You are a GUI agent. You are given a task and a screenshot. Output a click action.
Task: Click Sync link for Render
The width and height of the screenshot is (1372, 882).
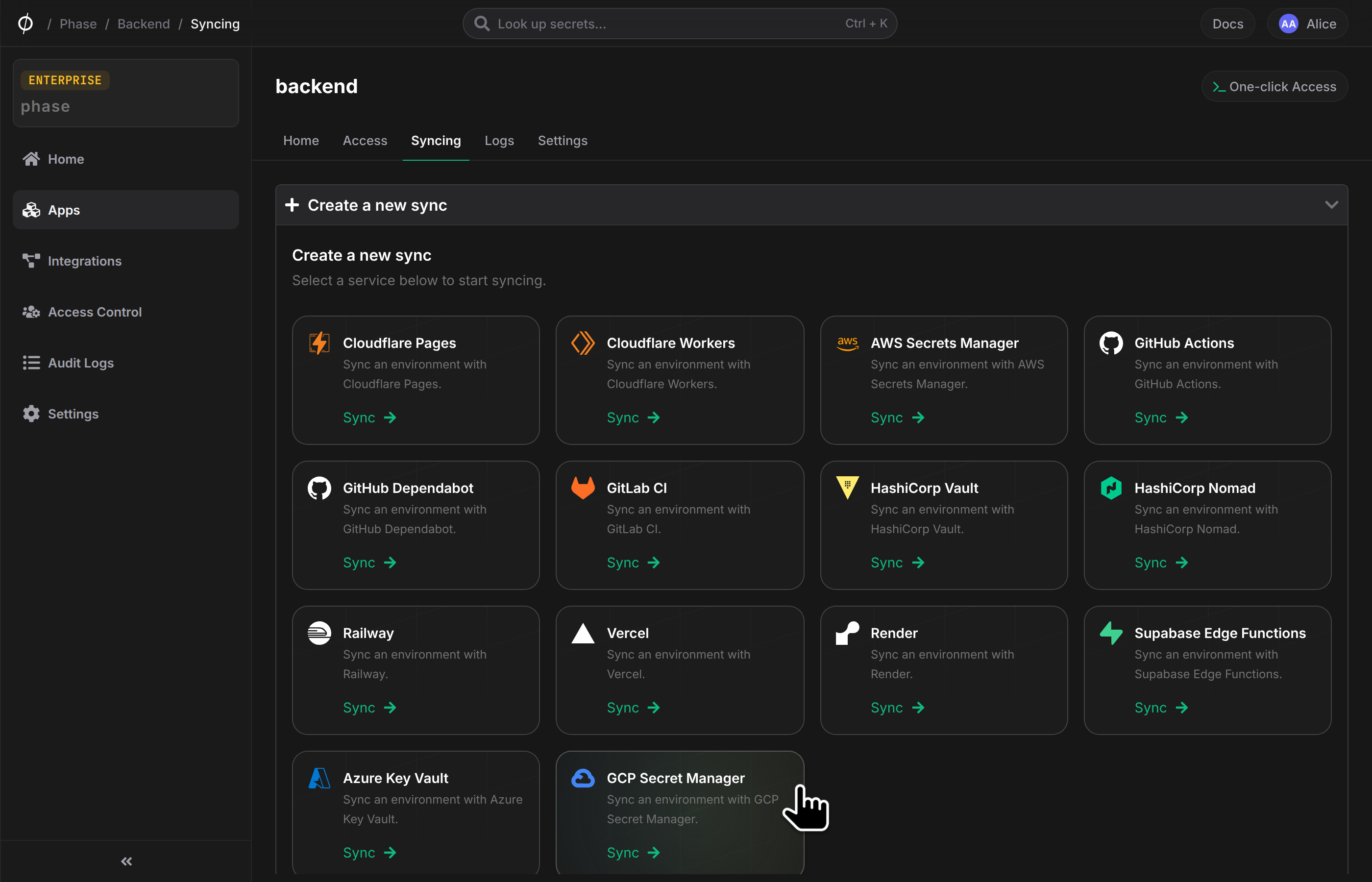tap(898, 708)
